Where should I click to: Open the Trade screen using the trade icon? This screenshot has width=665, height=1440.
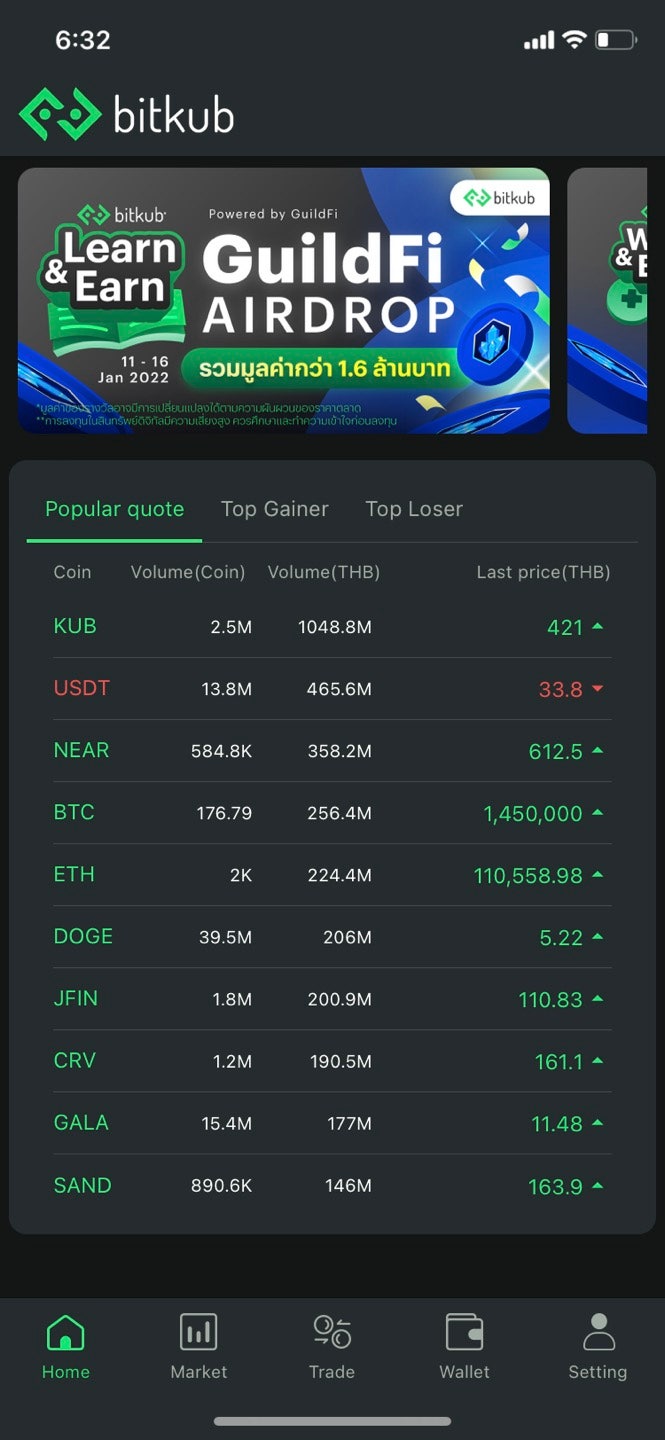(x=331, y=1332)
